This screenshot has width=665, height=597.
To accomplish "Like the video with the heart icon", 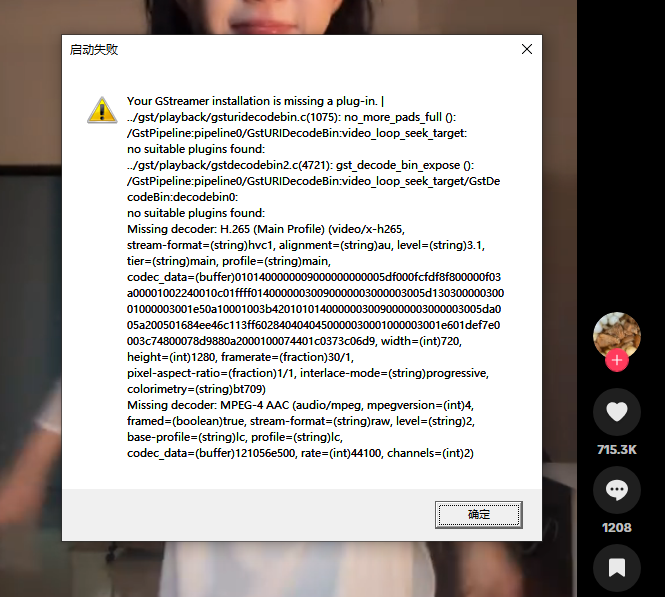I will [617, 412].
